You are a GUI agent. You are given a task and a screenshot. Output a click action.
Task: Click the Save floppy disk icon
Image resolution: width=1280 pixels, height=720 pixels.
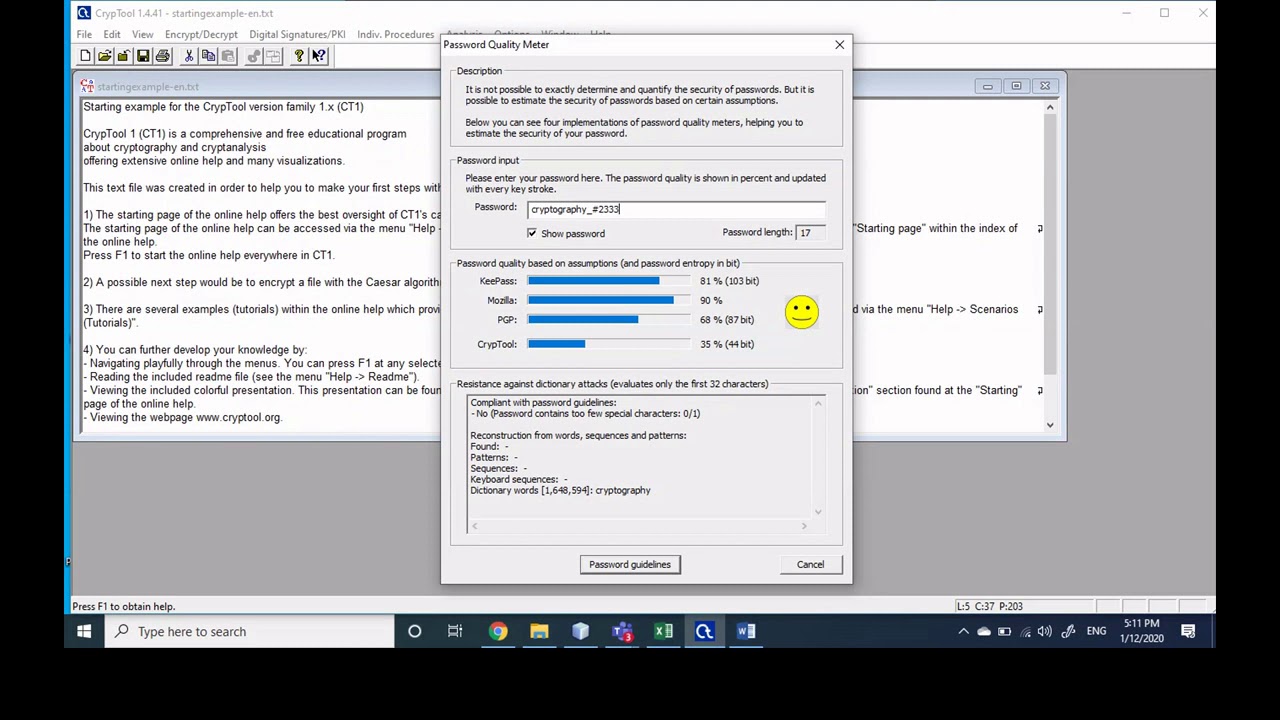[x=143, y=56]
